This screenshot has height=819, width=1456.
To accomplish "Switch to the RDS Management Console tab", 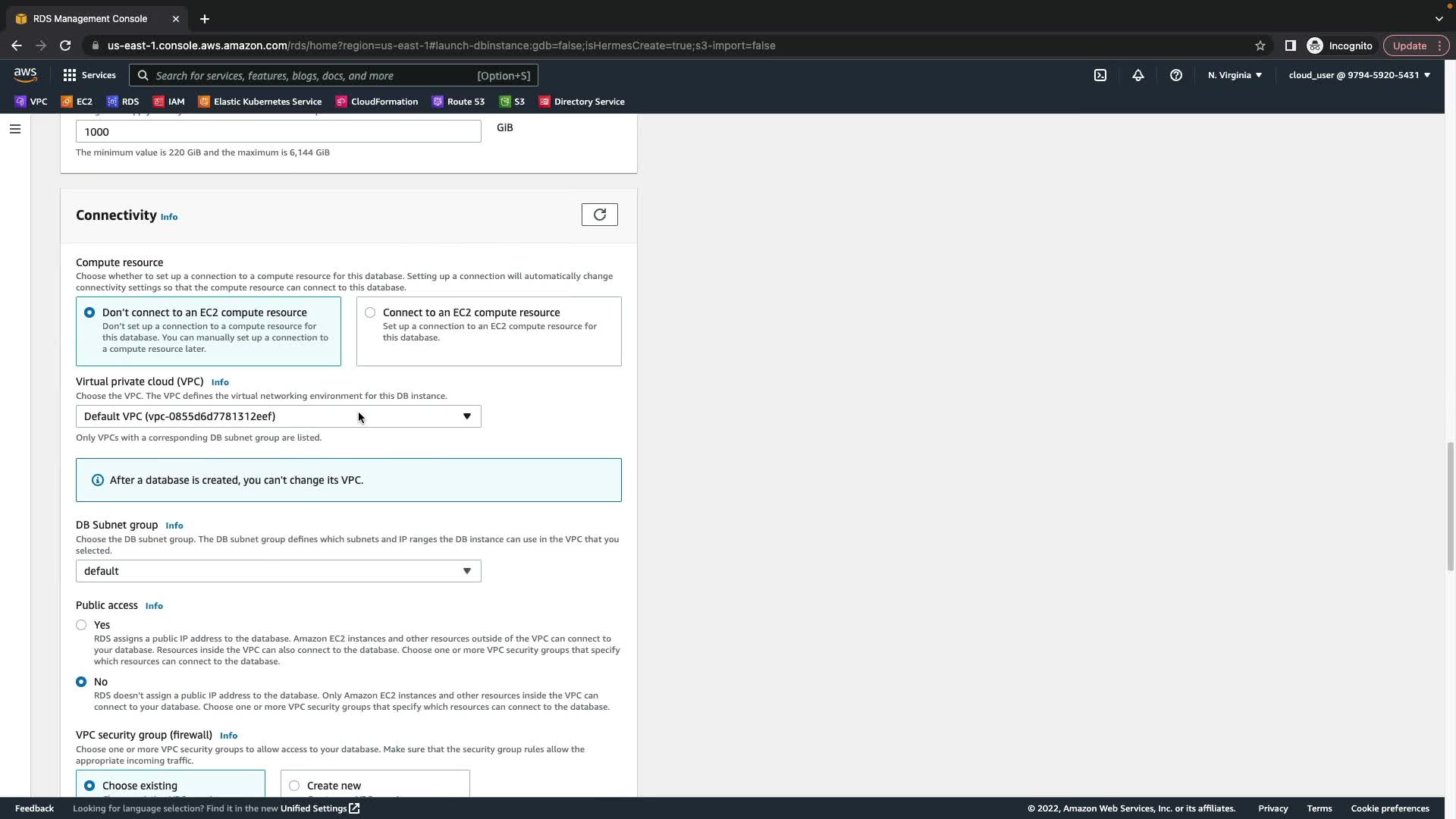I will click(89, 18).
